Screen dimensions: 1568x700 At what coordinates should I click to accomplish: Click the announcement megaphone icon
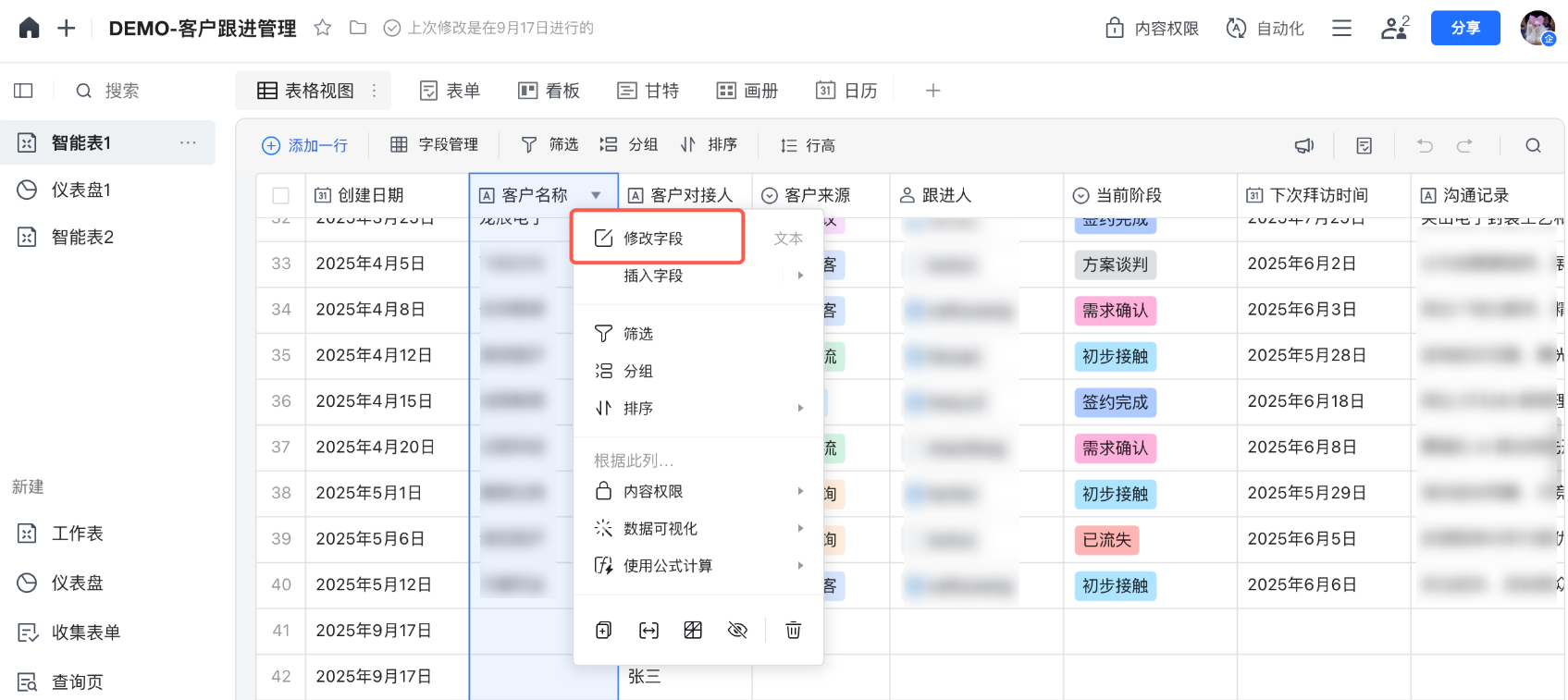pyautogui.click(x=1304, y=145)
